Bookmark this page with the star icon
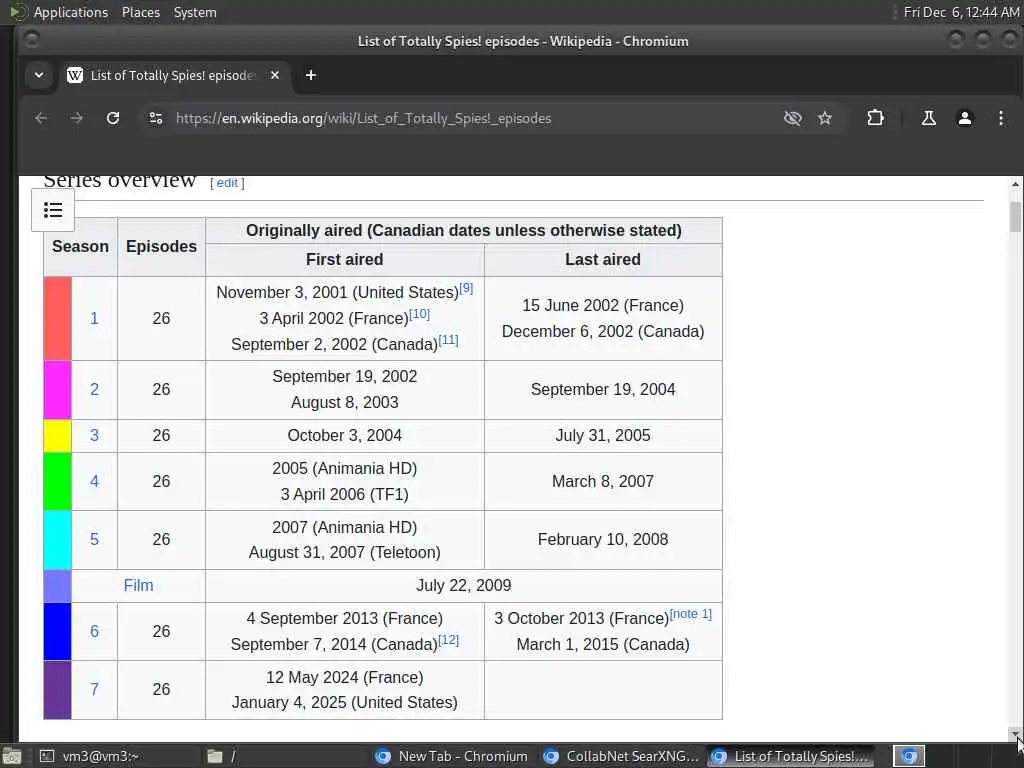 [825, 118]
